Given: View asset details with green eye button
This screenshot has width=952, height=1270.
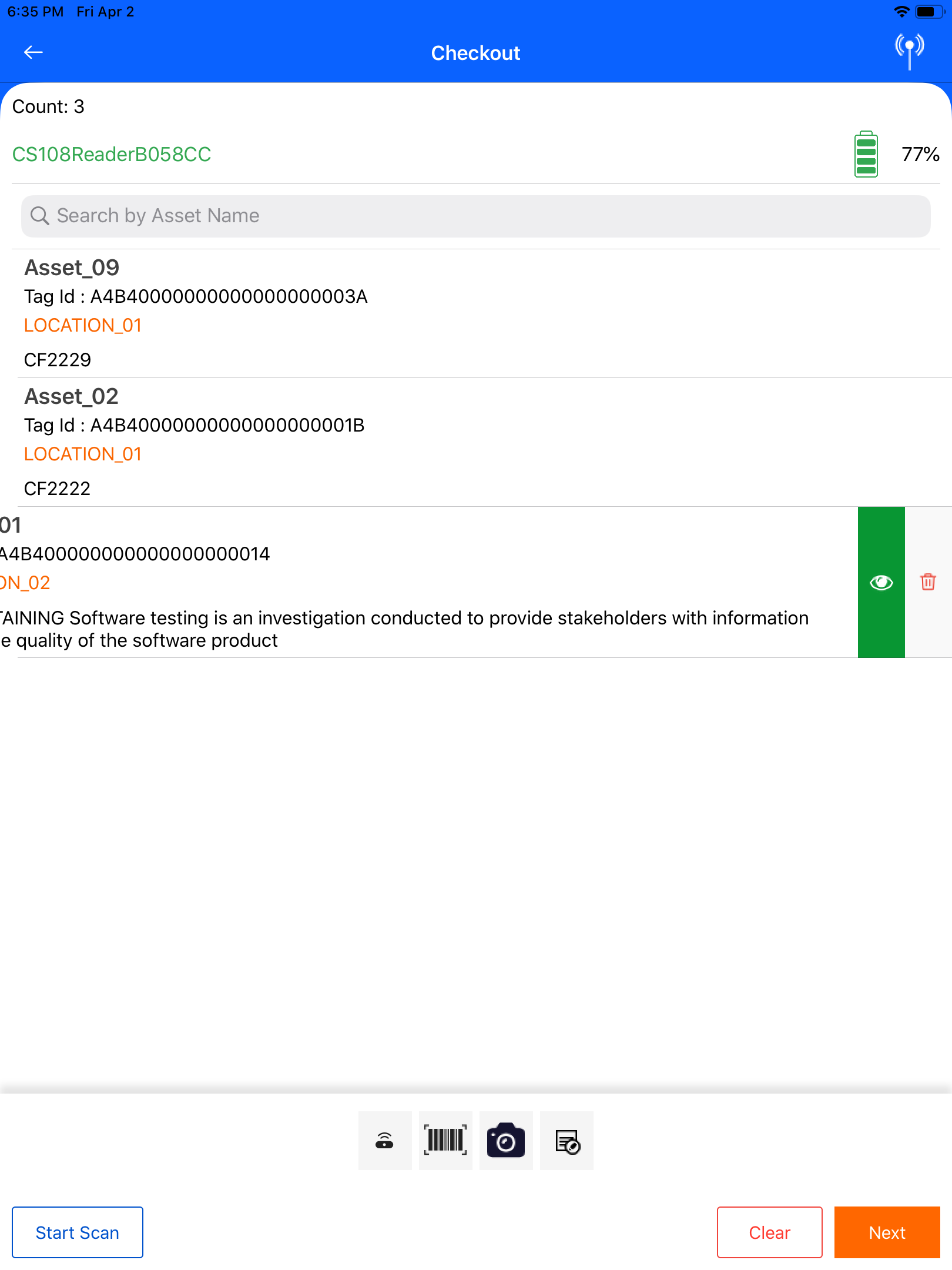Looking at the screenshot, I should (x=881, y=582).
